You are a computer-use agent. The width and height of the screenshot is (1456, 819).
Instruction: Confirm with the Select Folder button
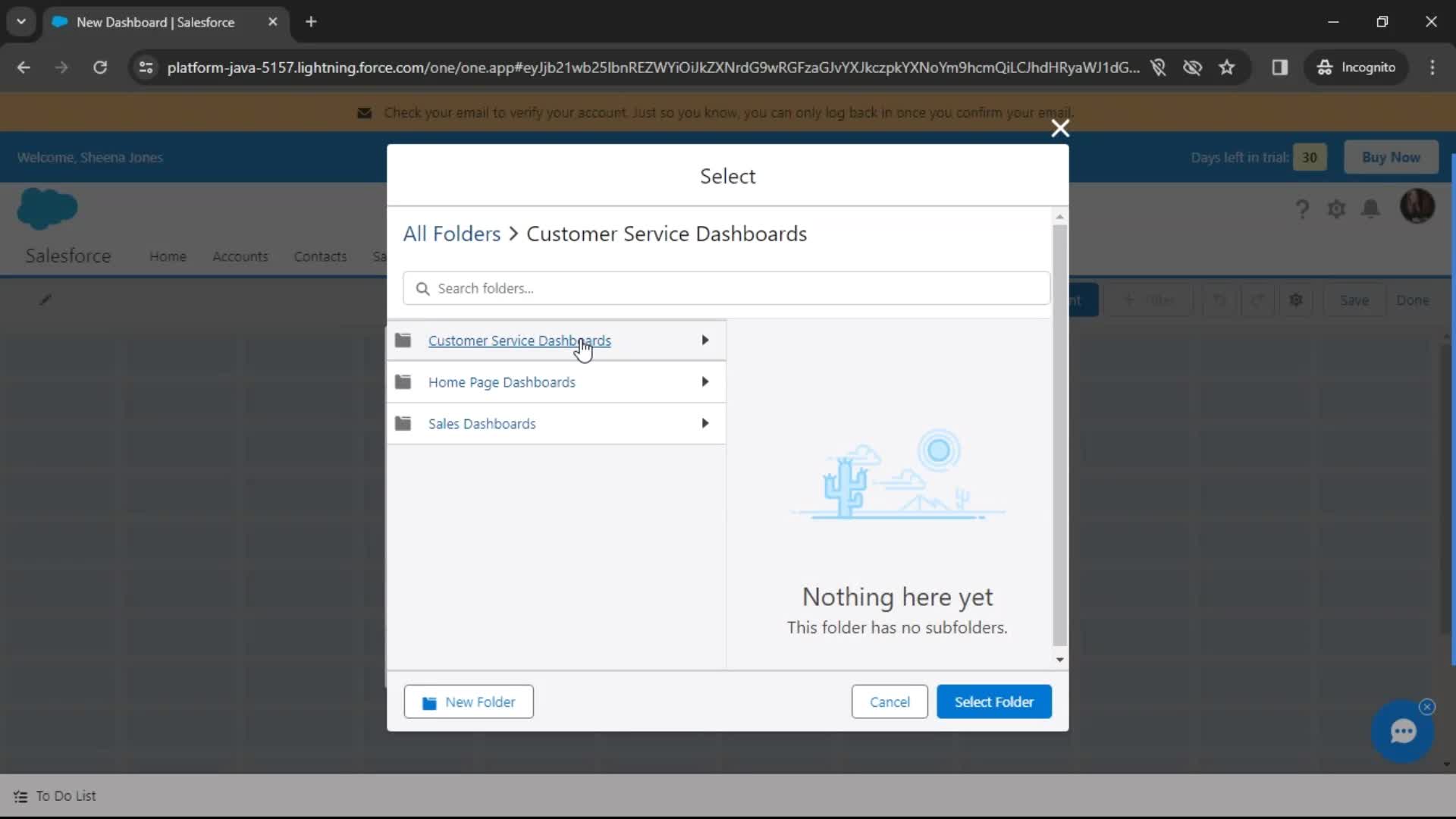(994, 701)
